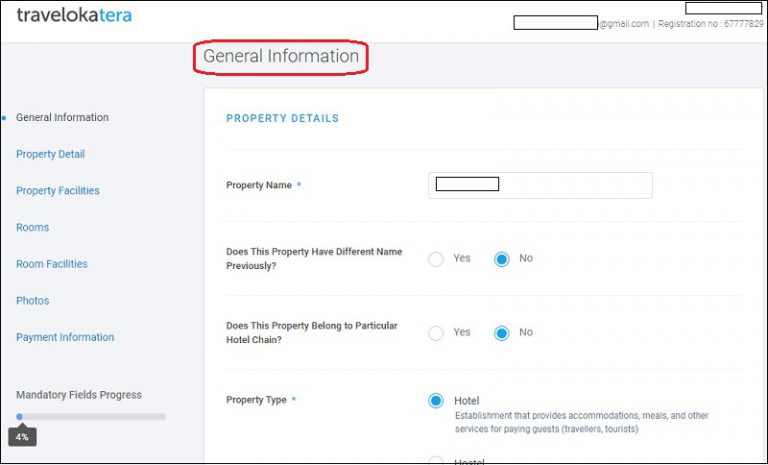Select Yes for different name previously

[x=436, y=259]
